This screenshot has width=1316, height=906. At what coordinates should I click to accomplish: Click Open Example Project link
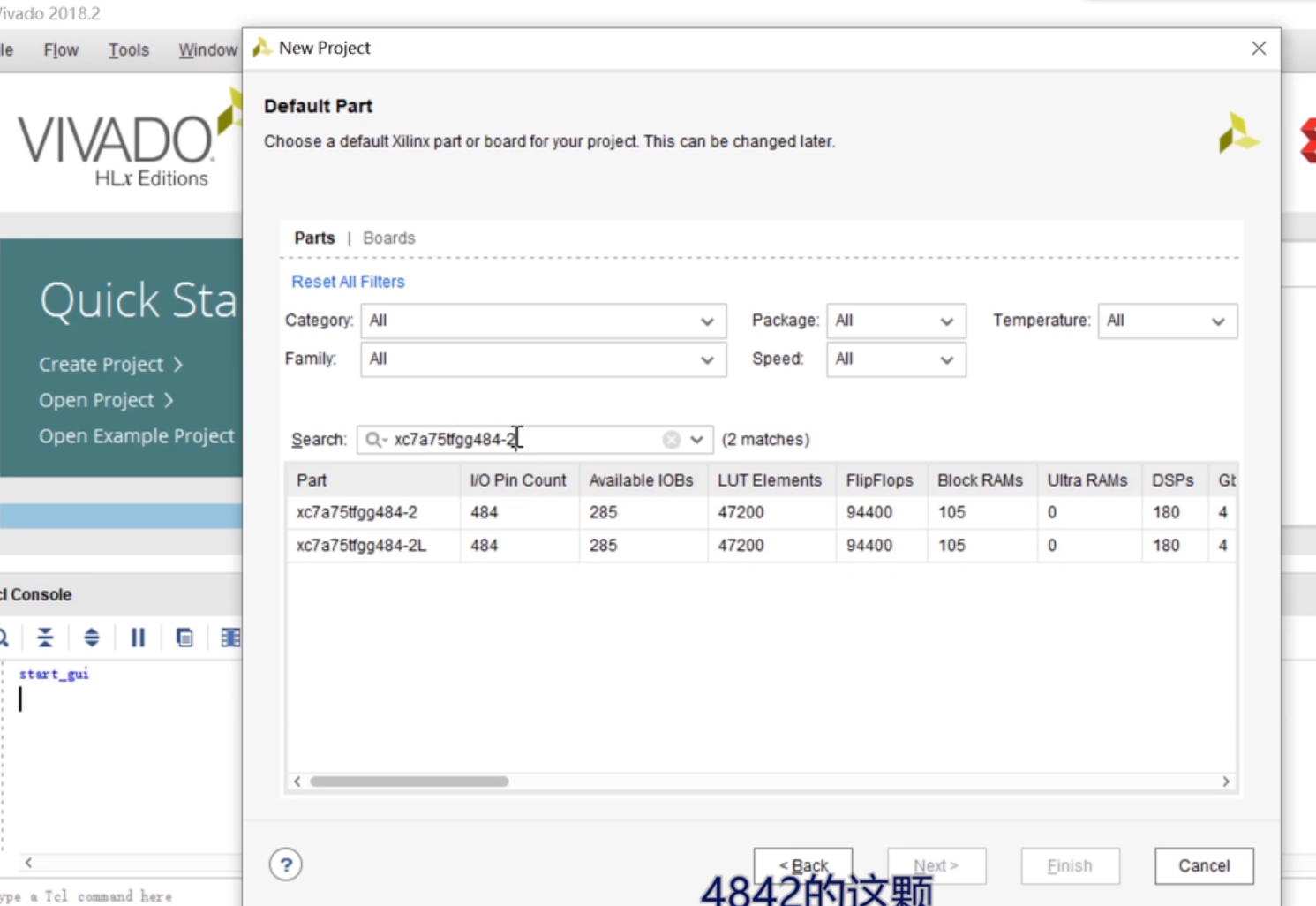coord(137,435)
